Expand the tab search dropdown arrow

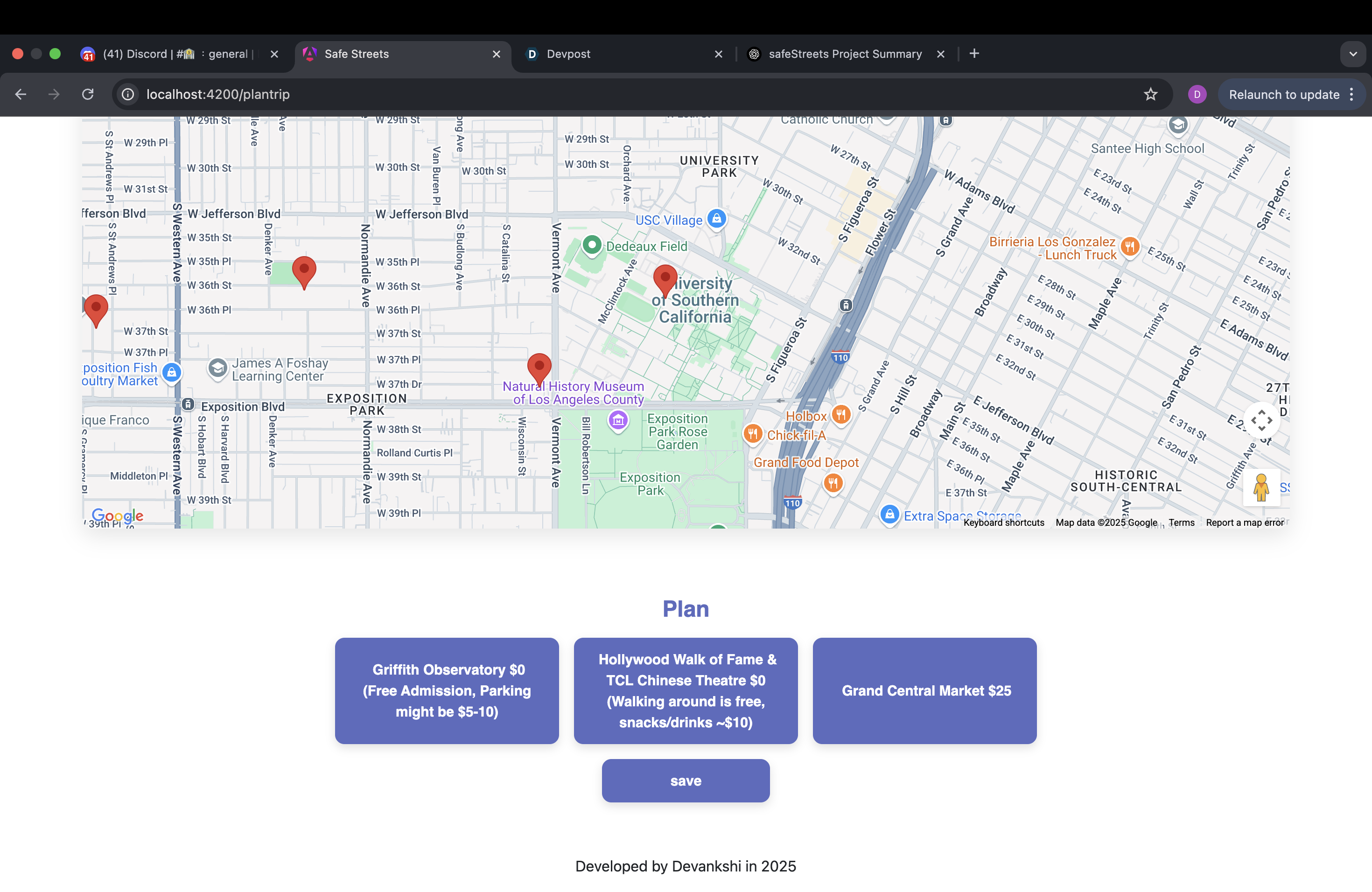(1352, 54)
